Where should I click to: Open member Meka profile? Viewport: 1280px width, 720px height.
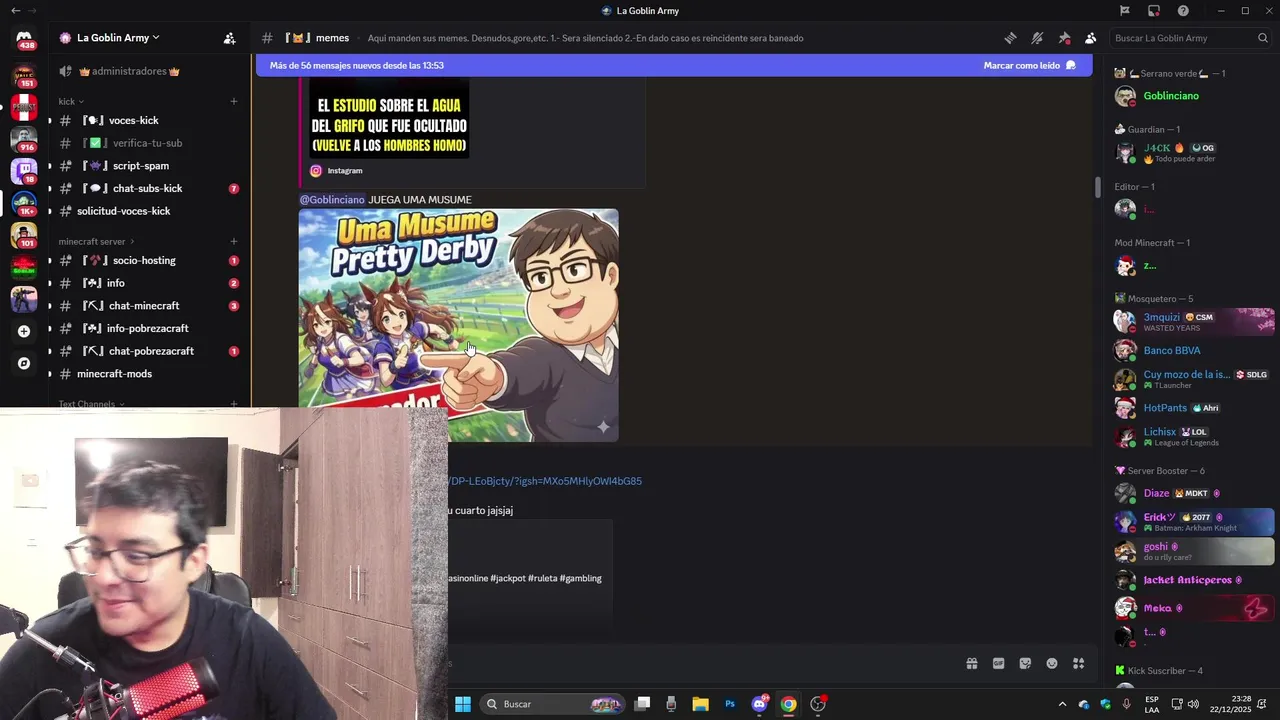point(1194,608)
